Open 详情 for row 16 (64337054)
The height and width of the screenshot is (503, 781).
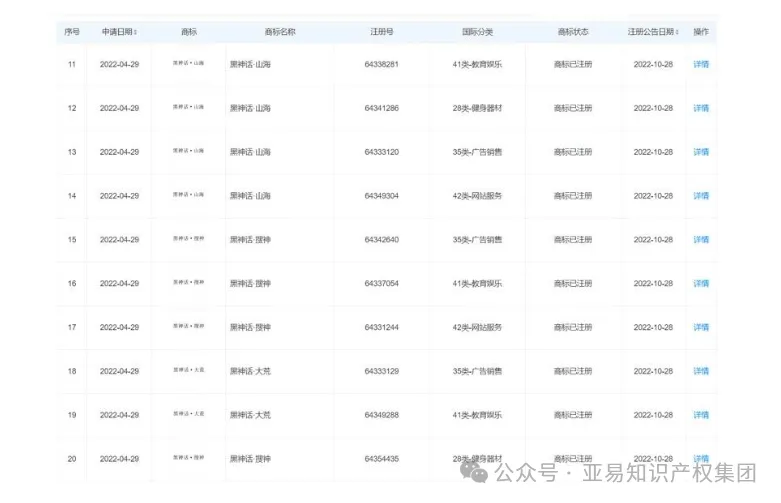[x=701, y=283]
